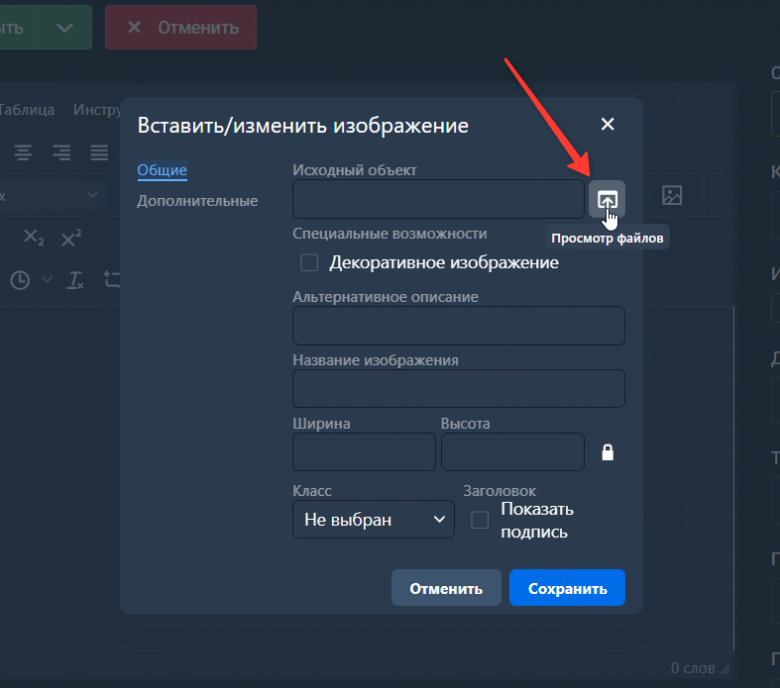Screen dimensions: 780x688
Task: Open the format select dropdown in editor toolbar
Action: tap(53, 195)
